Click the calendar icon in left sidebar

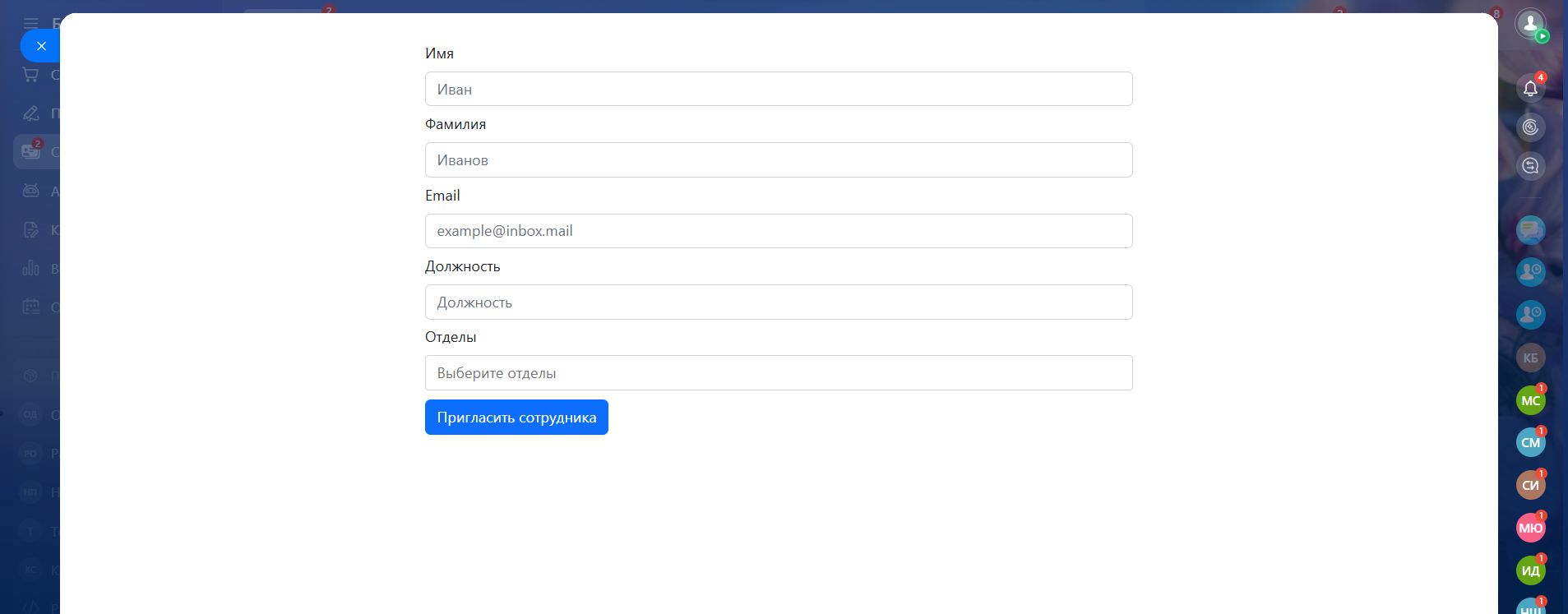(30, 307)
